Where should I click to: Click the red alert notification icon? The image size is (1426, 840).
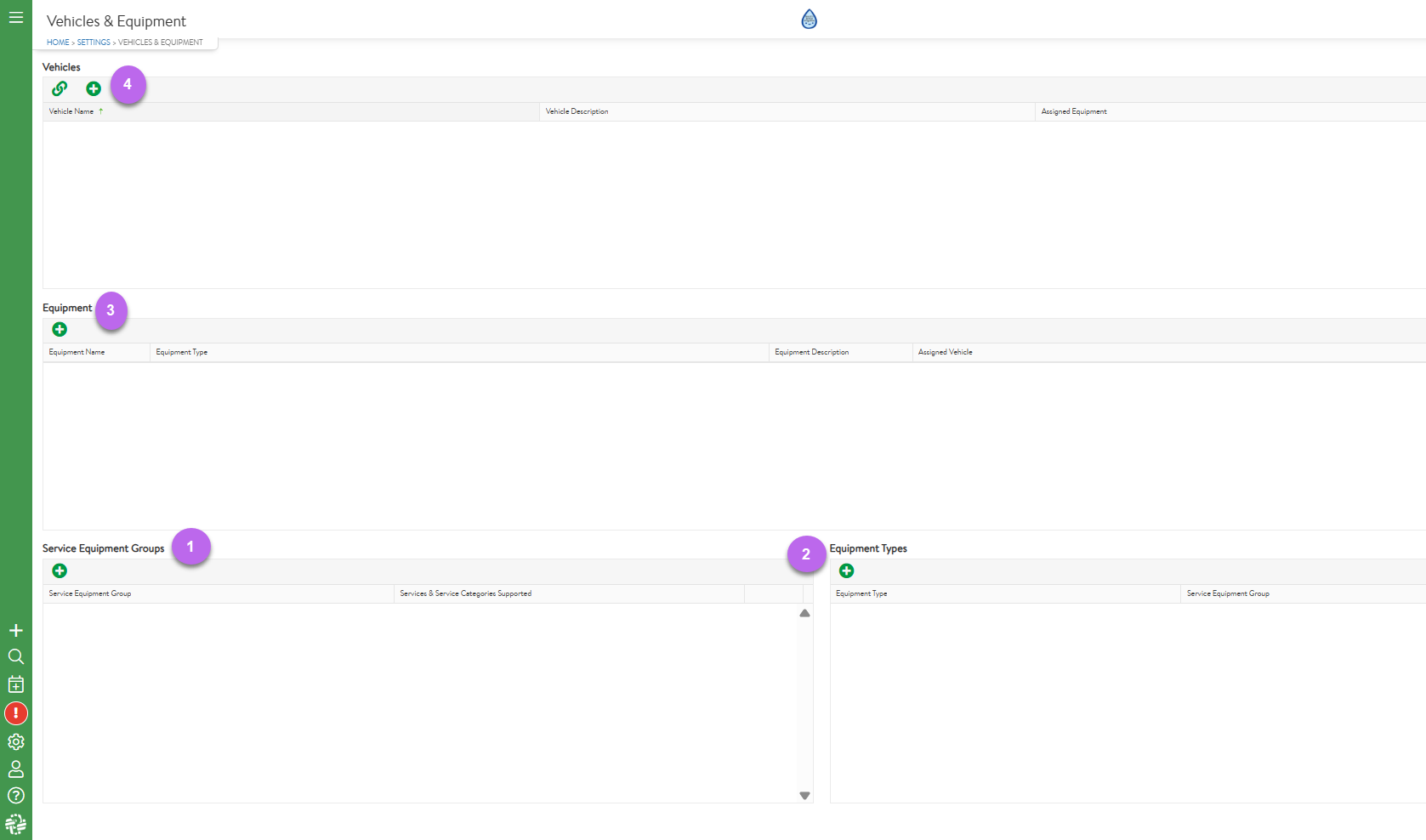(15, 713)
